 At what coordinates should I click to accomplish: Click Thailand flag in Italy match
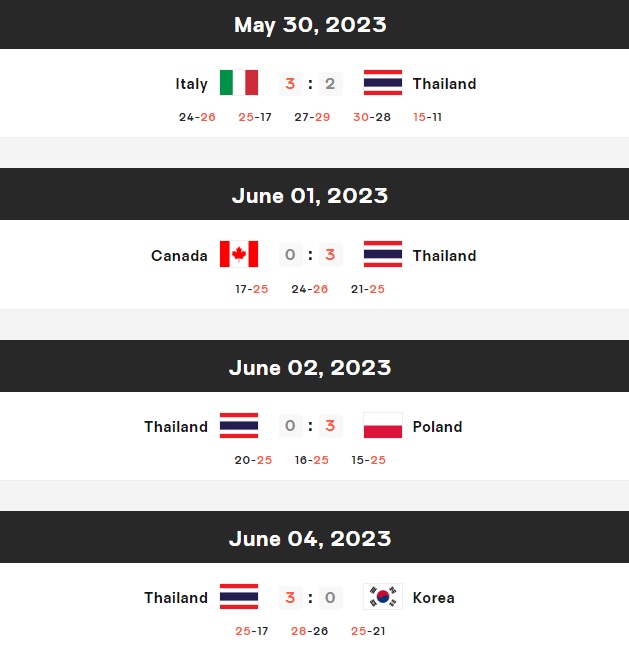pos(383,83)
